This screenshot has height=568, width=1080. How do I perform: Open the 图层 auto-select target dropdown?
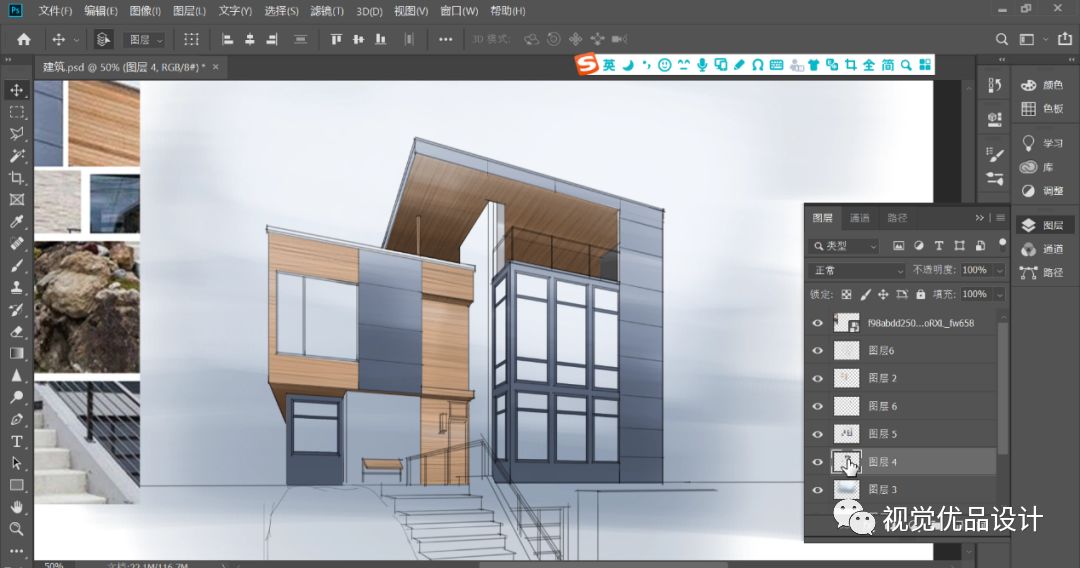(144, 39)
